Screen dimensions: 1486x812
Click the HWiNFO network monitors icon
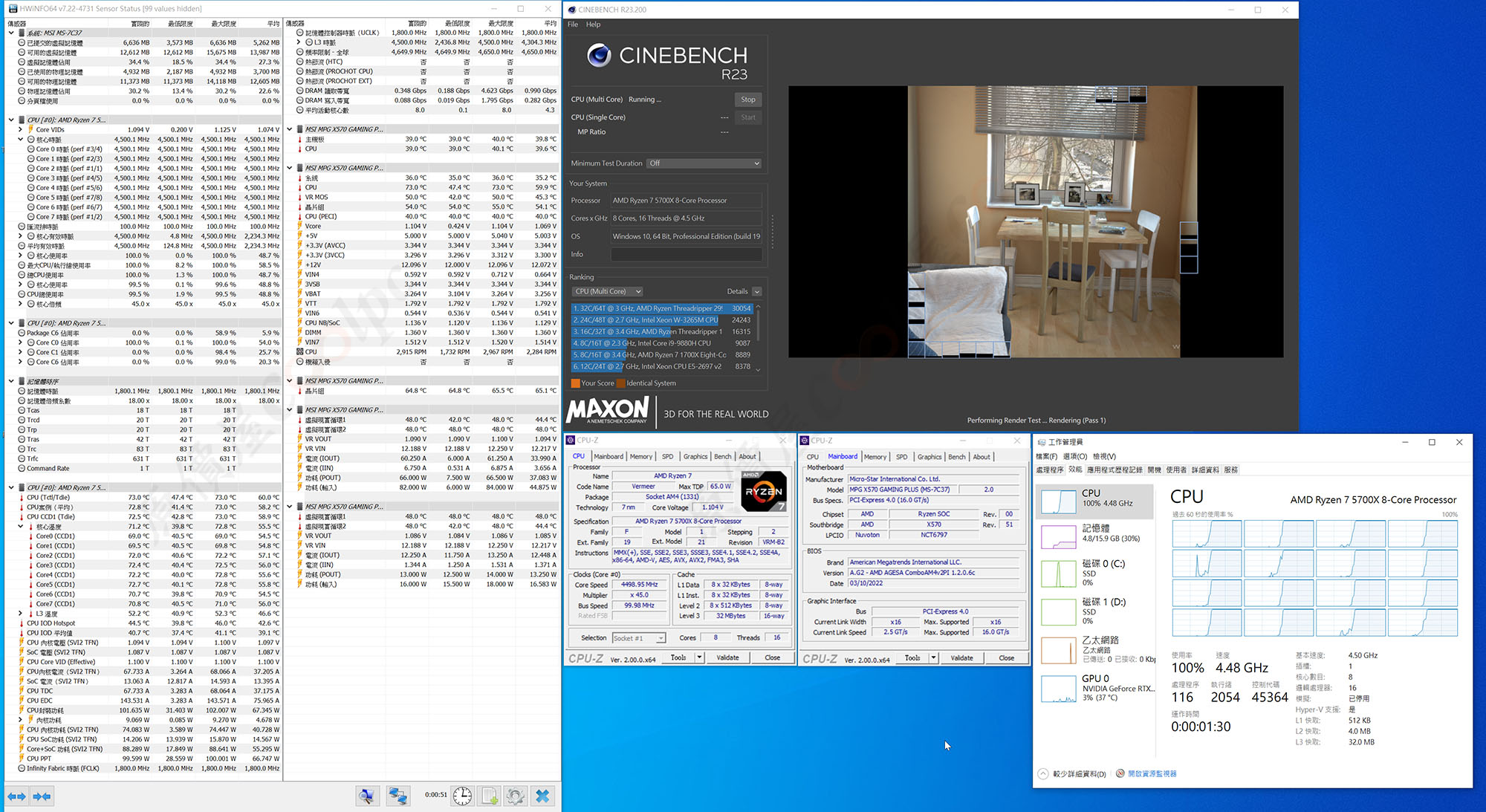point(398,796)
